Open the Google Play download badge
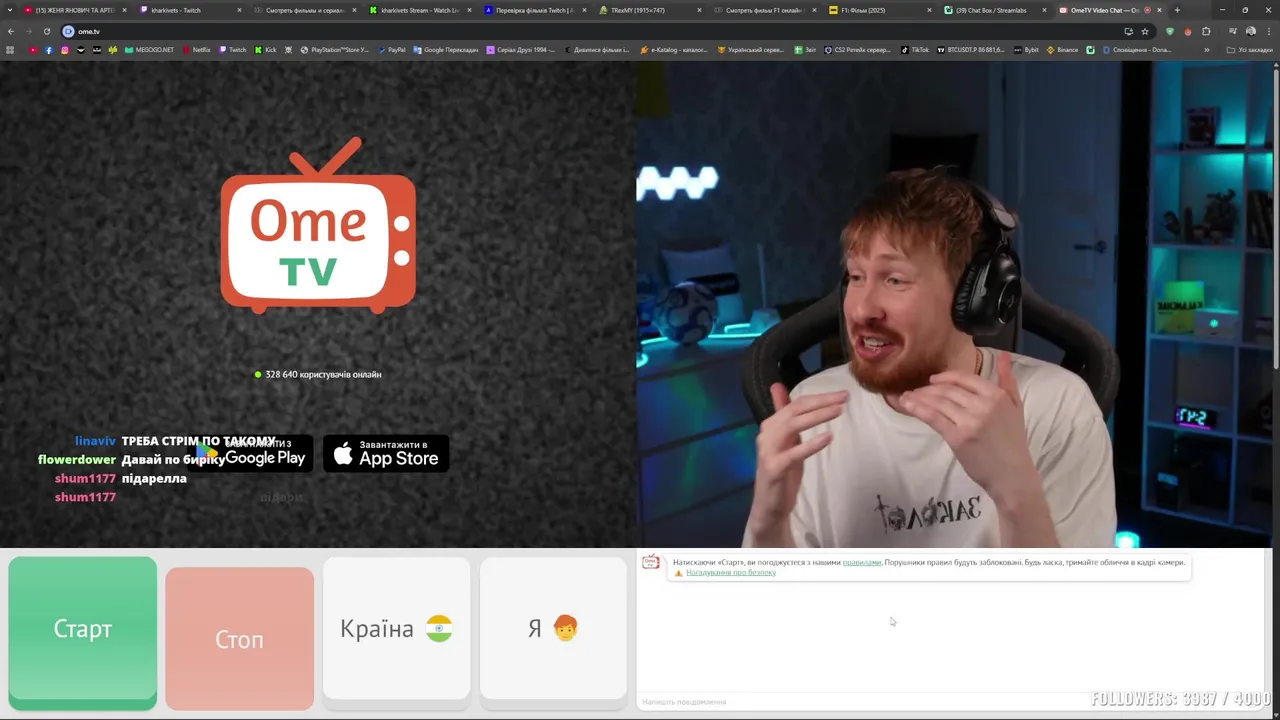The width and height of the screenshot is (1280, 720). pos(256,453)
